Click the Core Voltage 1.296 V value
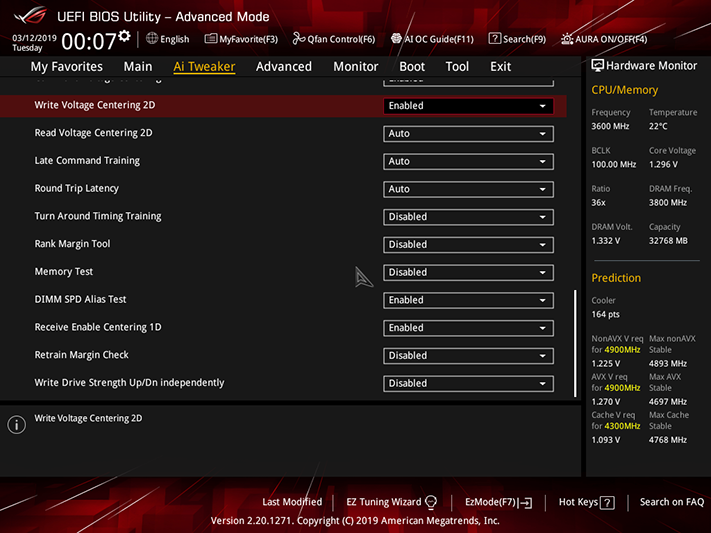 point(663,165)
